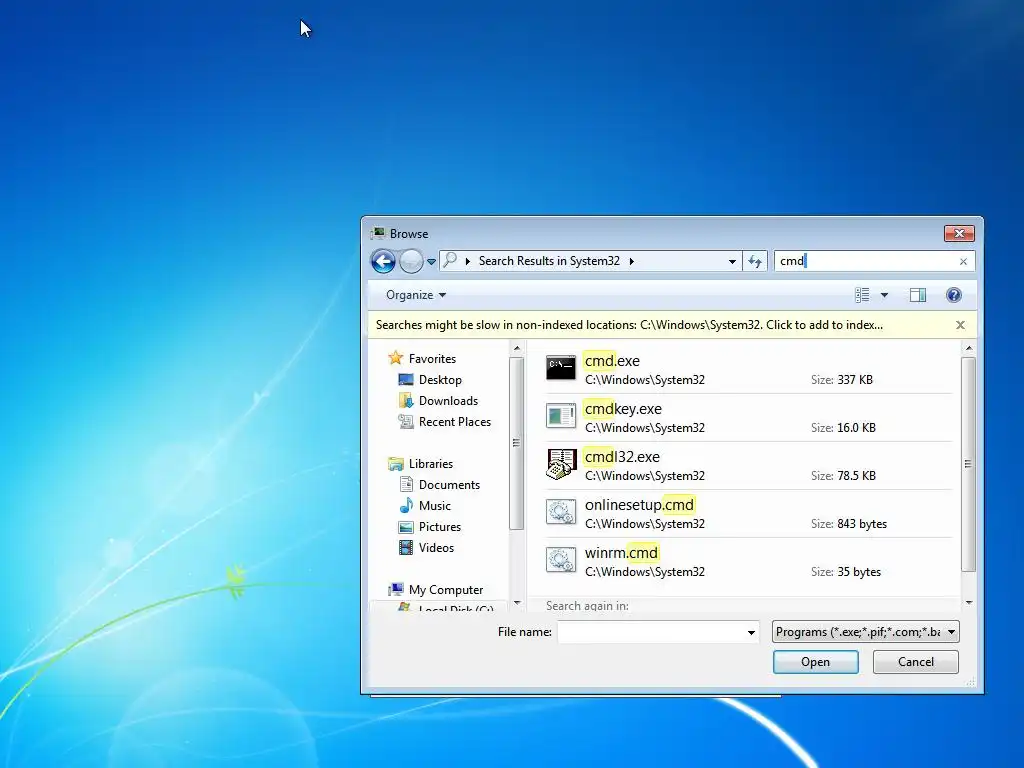The width and height of the screenshot is (1024, 768).
Task: Click the search magnifier icon in address bar
Action: [x=450, y=261]
